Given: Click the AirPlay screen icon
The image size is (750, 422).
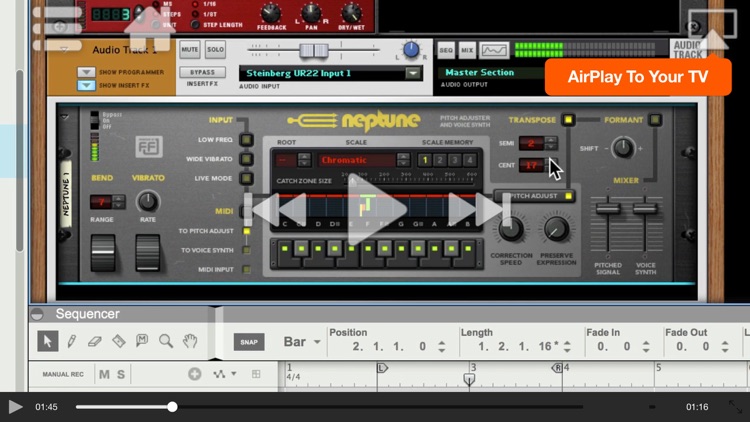Looking at the screenshot, I should click(712, 29).
